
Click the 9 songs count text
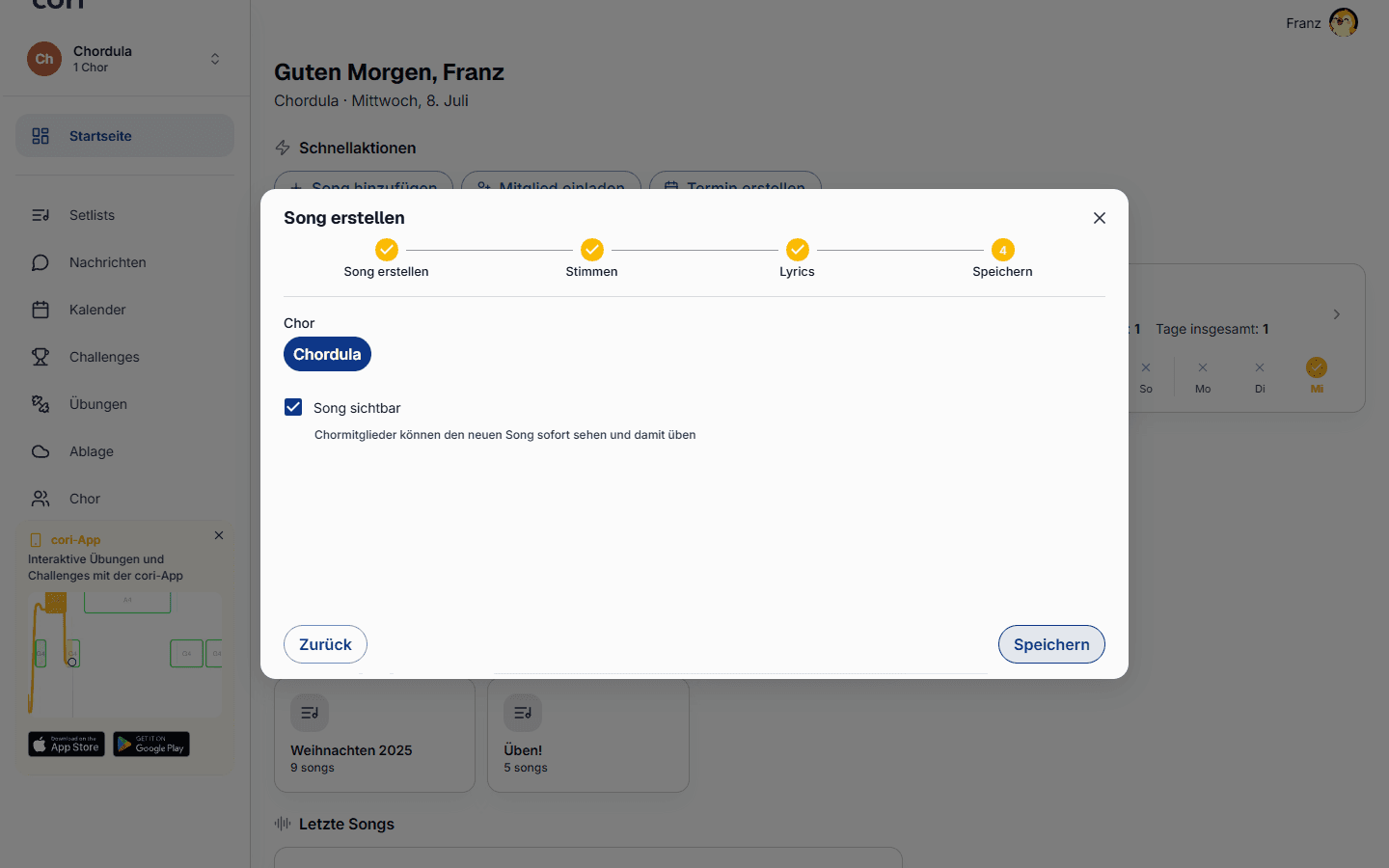pyautogui.click(x=313, y=768)
